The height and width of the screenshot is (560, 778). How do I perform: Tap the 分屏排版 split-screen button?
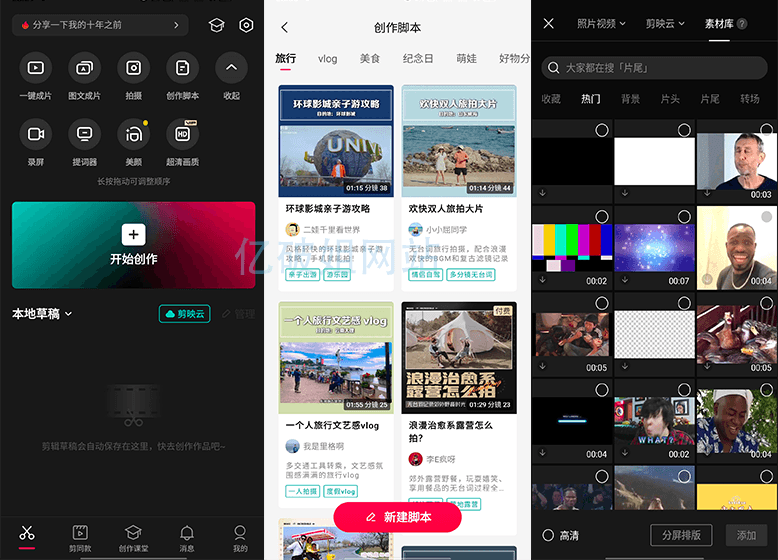coord(681,535)
